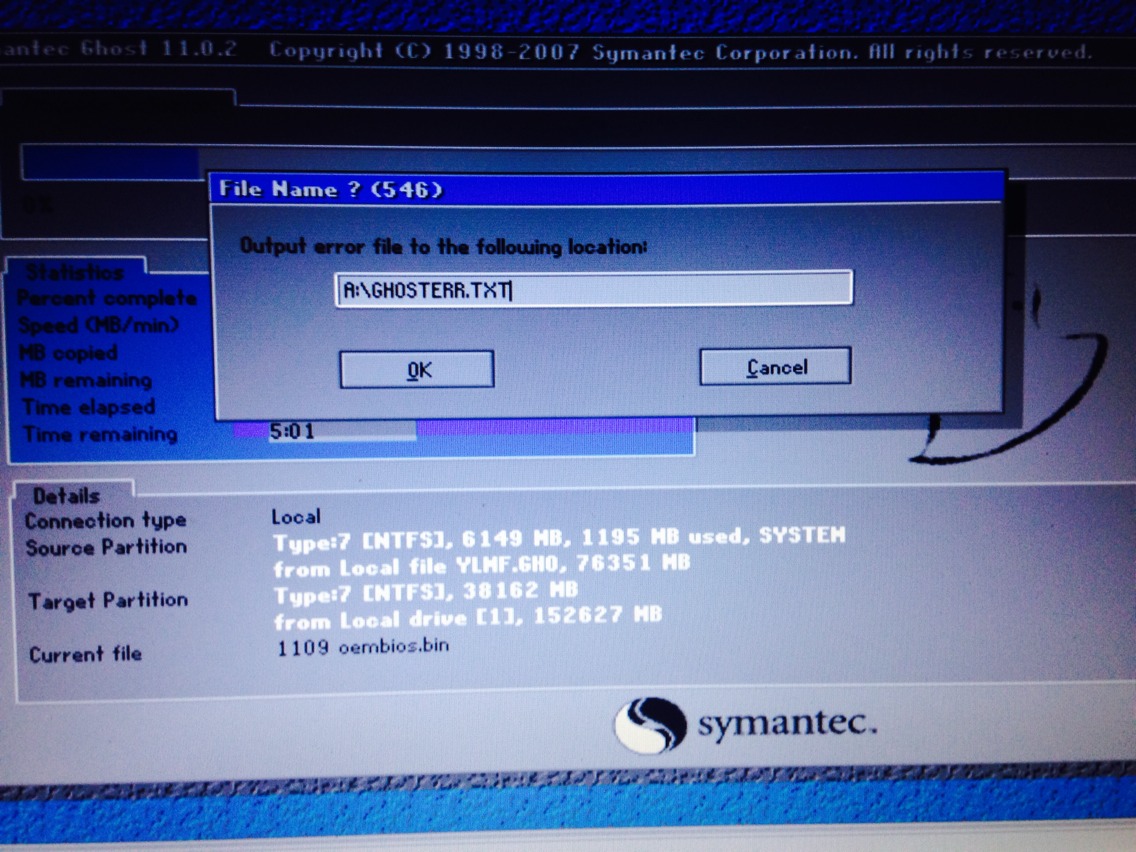The height and width of the screenshot is (852, 1136).
Task: Click the 'Output error file to the following location' text
Action: pos(443,246)
